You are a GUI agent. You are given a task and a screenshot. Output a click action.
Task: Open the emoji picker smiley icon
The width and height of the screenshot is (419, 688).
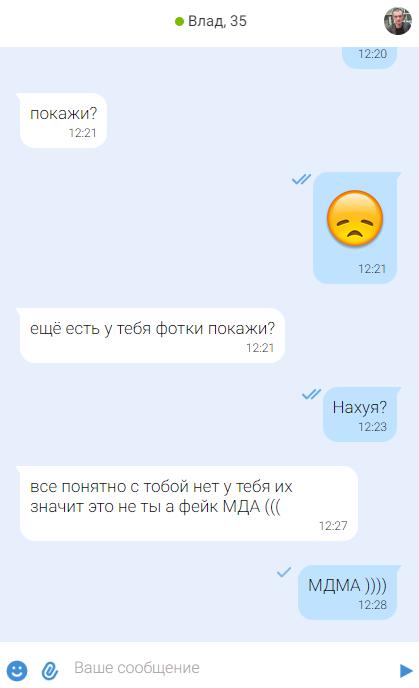click(x=17, y=670)
